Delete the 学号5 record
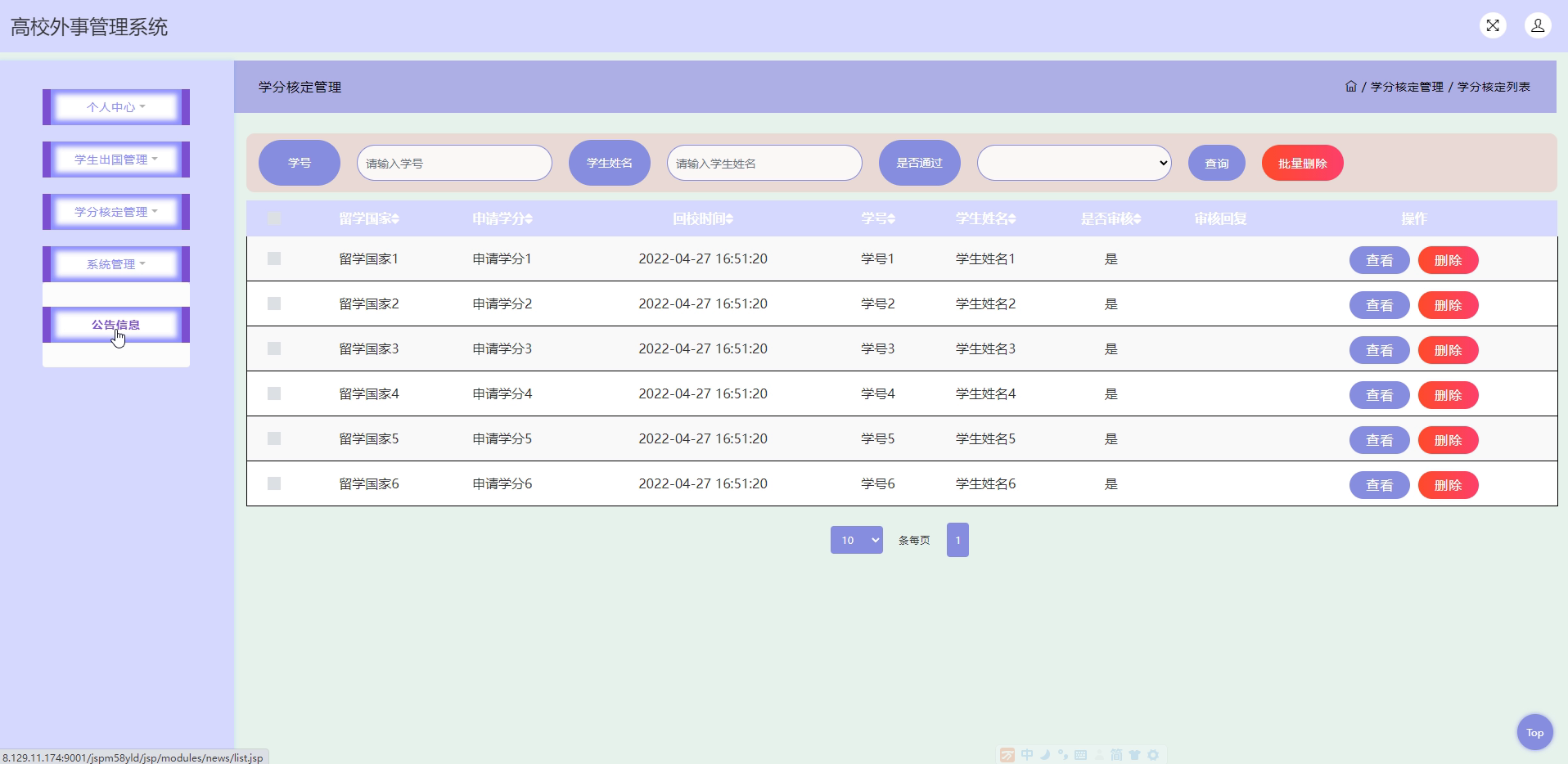Viewport: 1568px width, 764px height. tap(1448, 440)
